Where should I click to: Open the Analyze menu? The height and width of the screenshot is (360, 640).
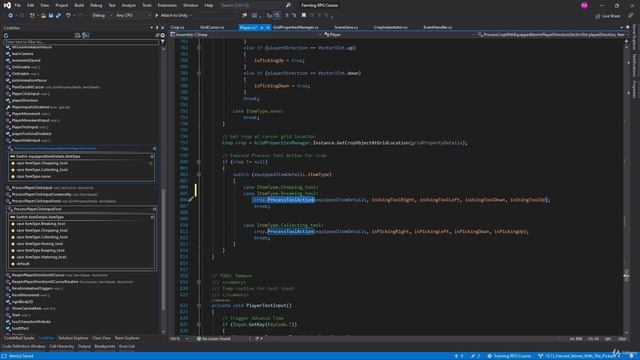(x=129, y=5)
